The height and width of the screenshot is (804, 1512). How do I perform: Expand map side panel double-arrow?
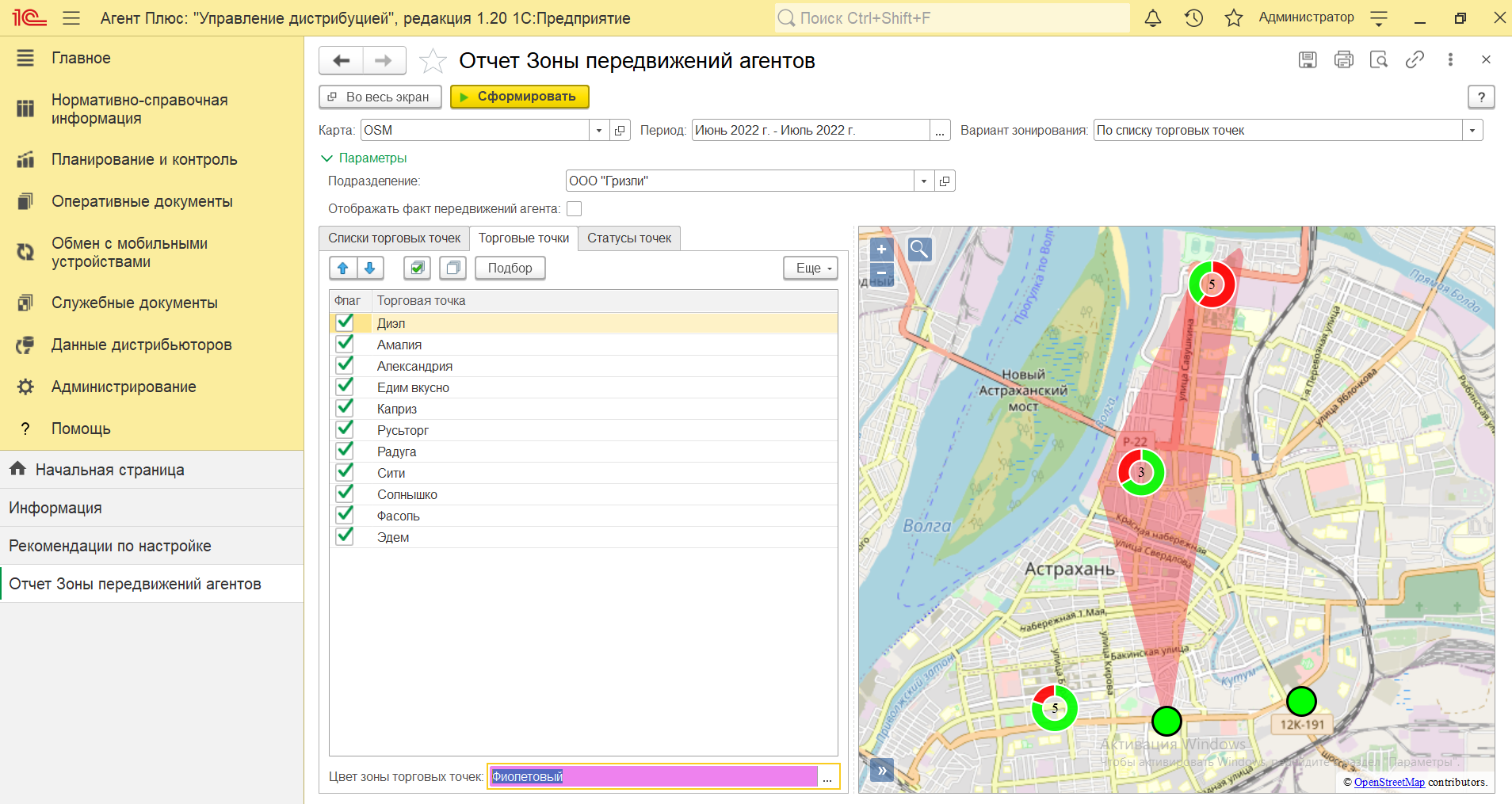881,770
